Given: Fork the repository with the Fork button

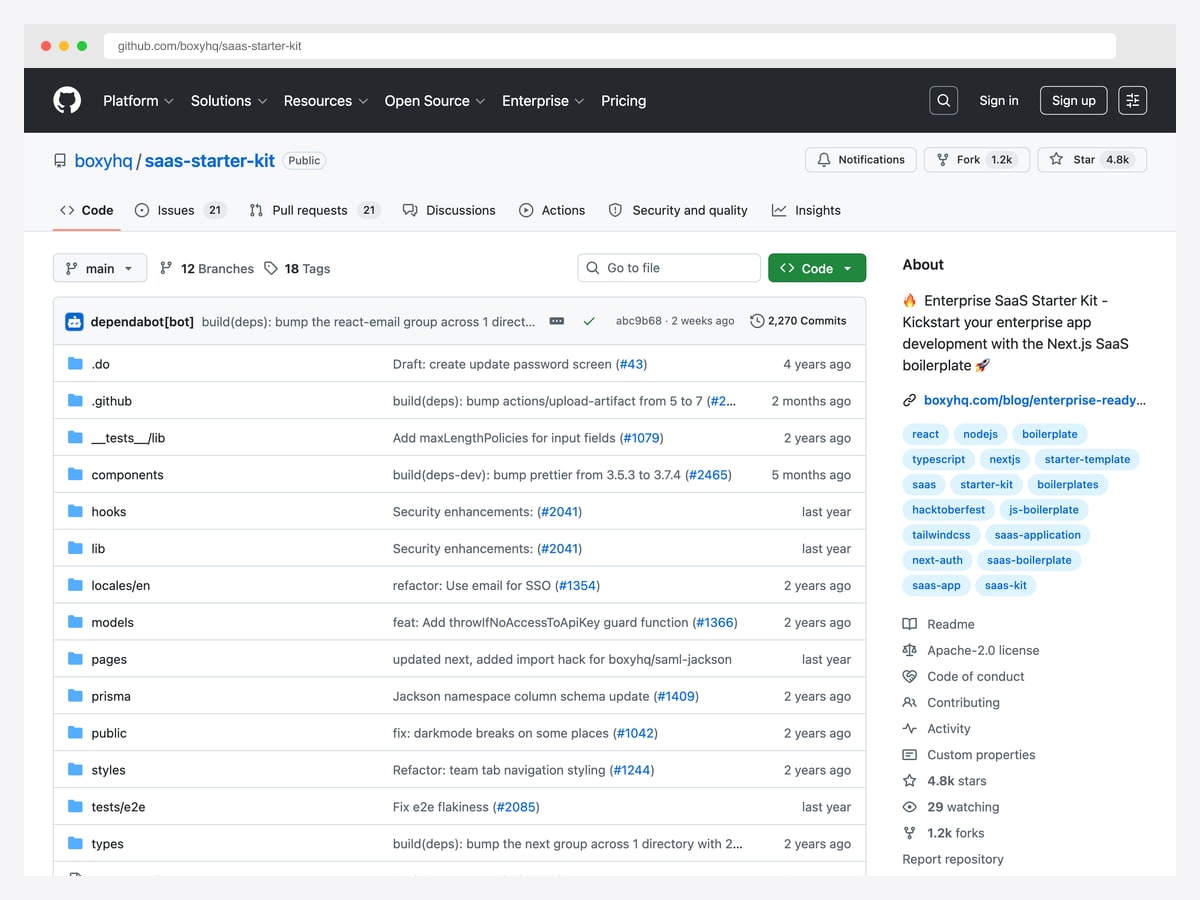Looking at the screenshot, I should [977, 160].
